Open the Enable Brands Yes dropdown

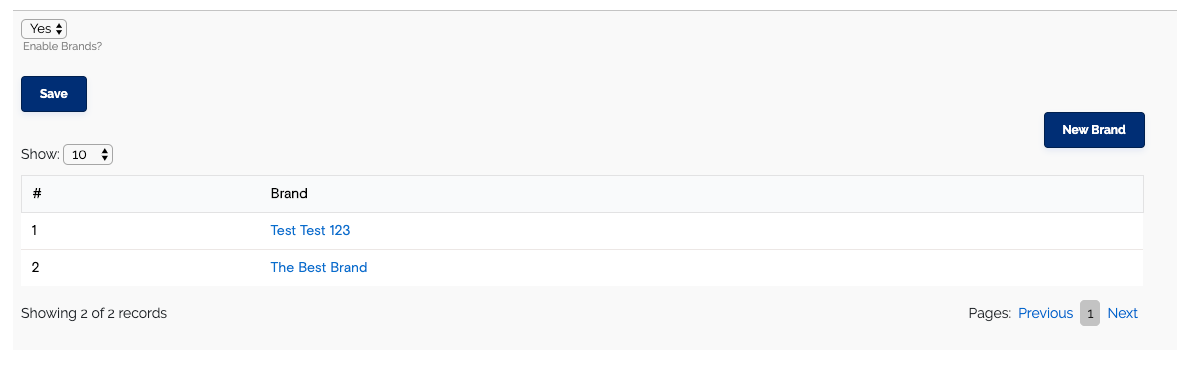click(x=44, y=29)
